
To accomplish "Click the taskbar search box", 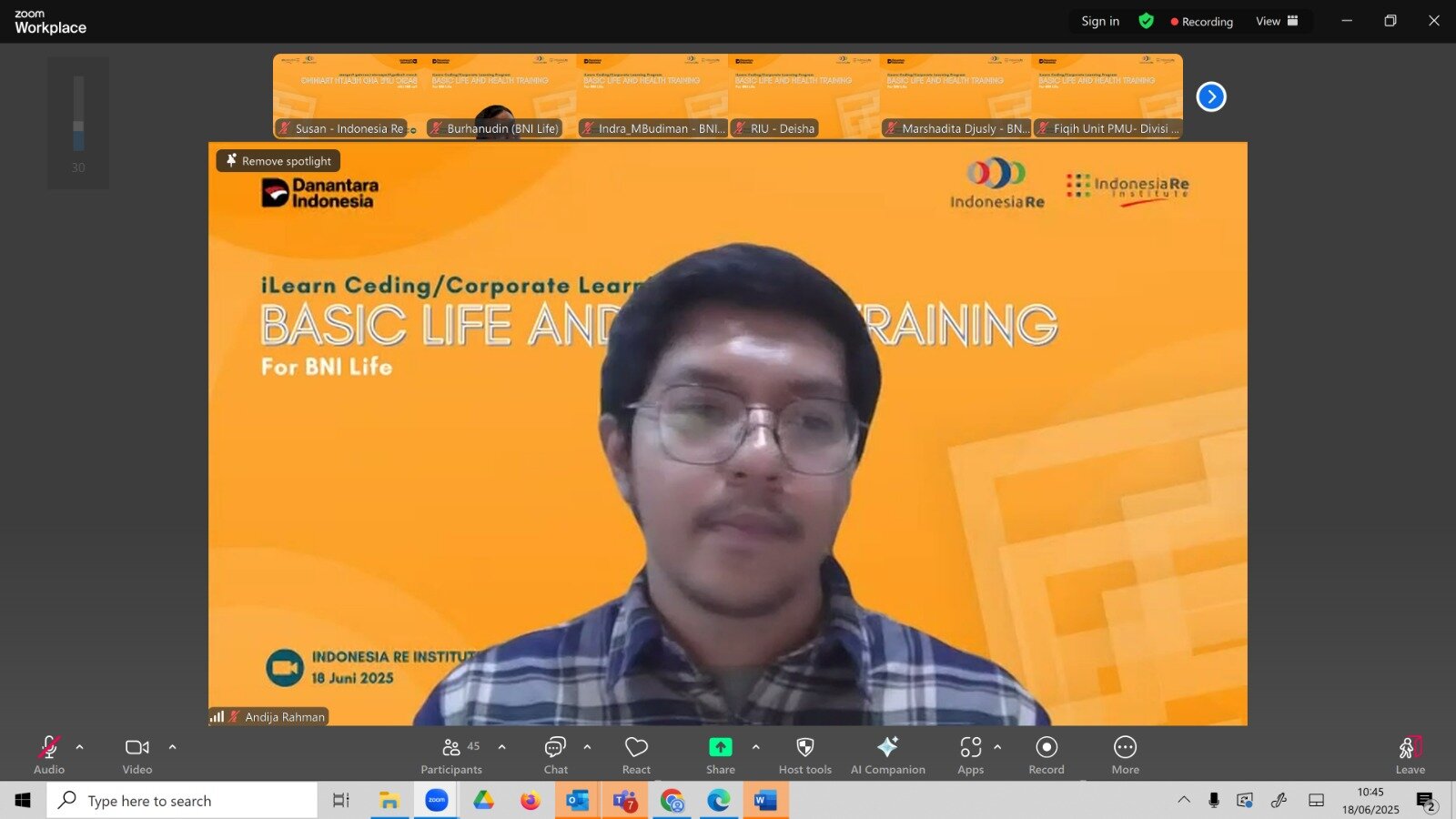I will pos(182,801).
